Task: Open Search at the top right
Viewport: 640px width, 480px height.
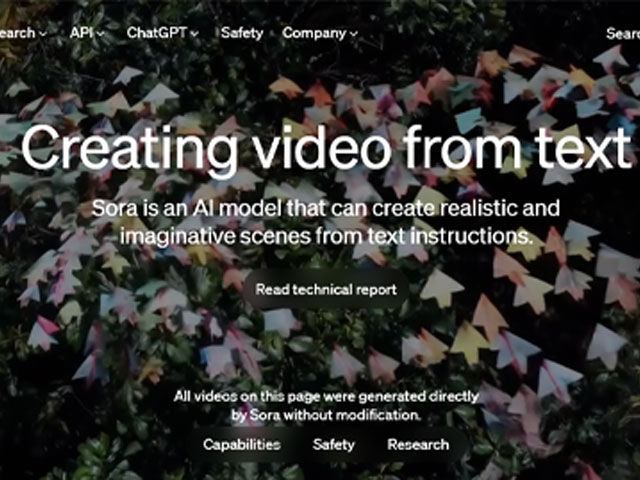Action: click(623, 33)
